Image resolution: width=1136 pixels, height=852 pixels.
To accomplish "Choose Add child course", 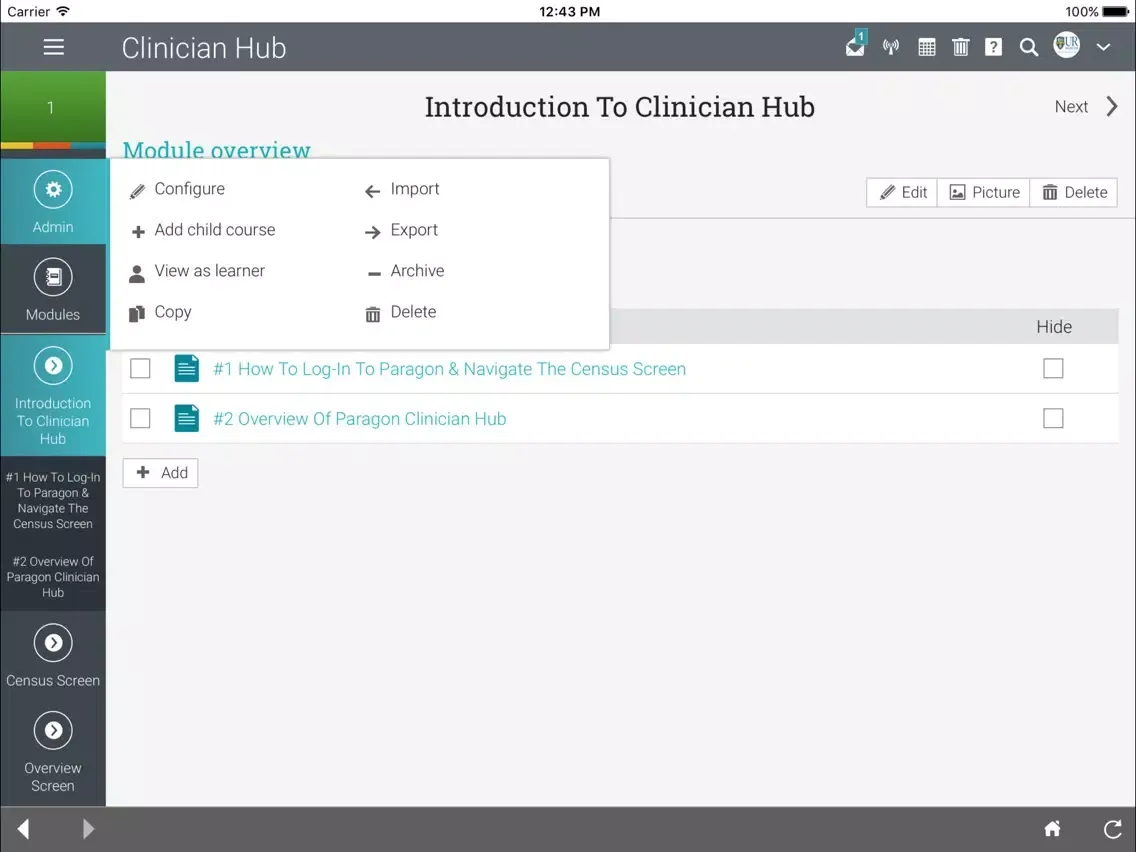I will (202, 230).
